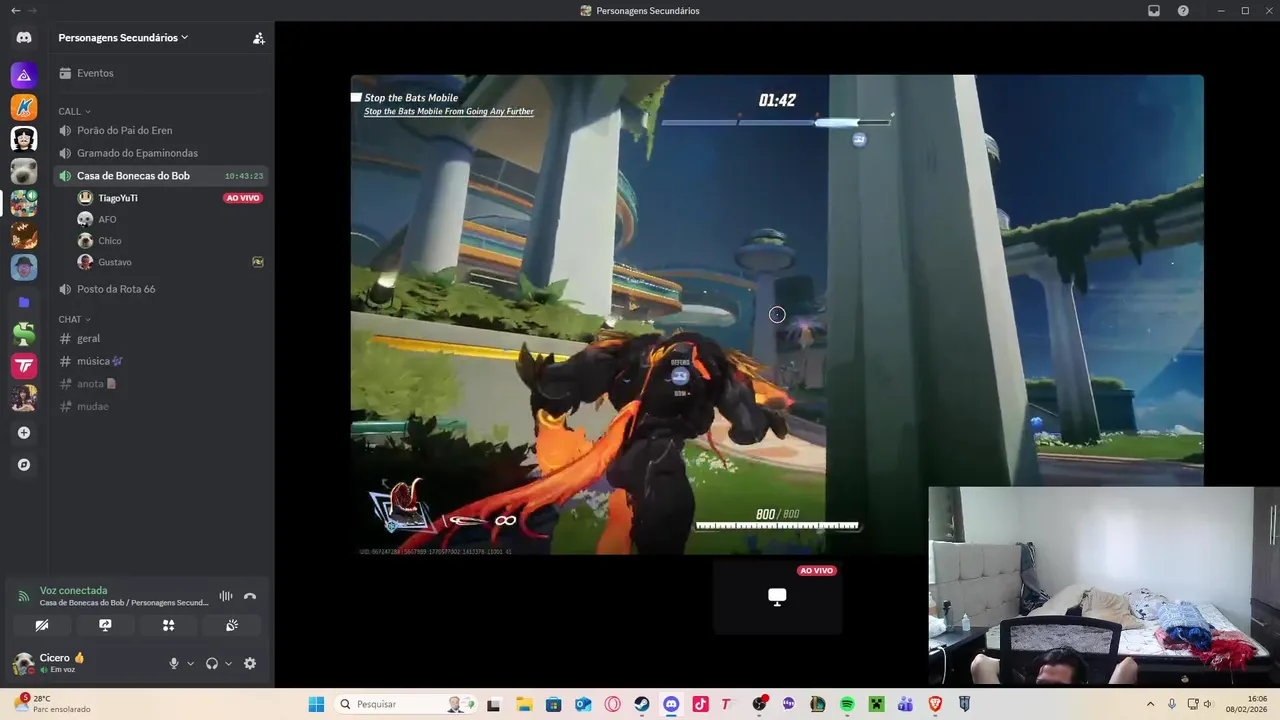Screen dimensions: 1280x720
Task: Open the geral text channel
Action: [160, 338]
